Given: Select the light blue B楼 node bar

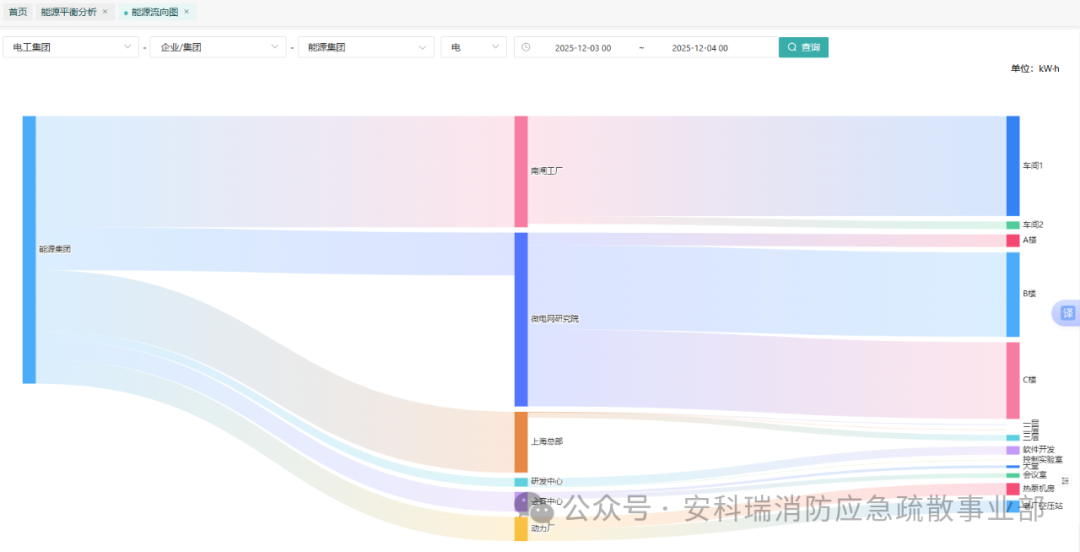Looking at the screenshot, I should [x=1012, y=294].
